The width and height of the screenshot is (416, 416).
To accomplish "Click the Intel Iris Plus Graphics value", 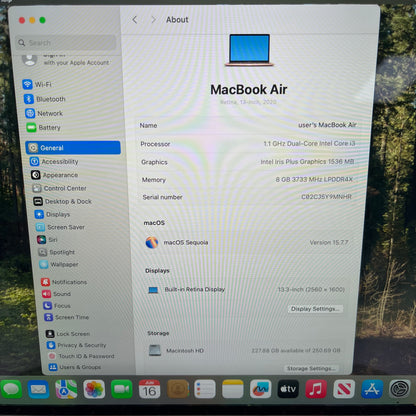I will [x=307, y=162].
